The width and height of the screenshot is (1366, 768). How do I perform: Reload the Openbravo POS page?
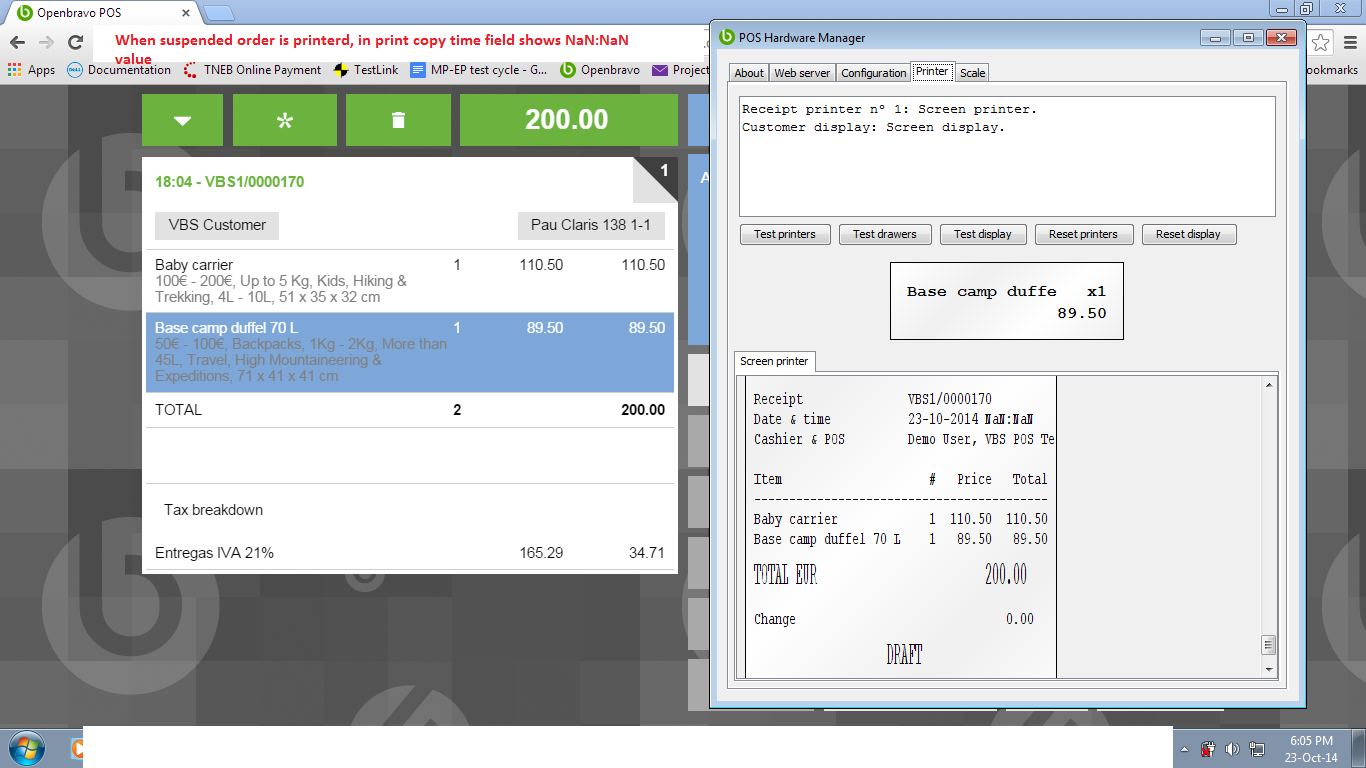coord(75,42)
